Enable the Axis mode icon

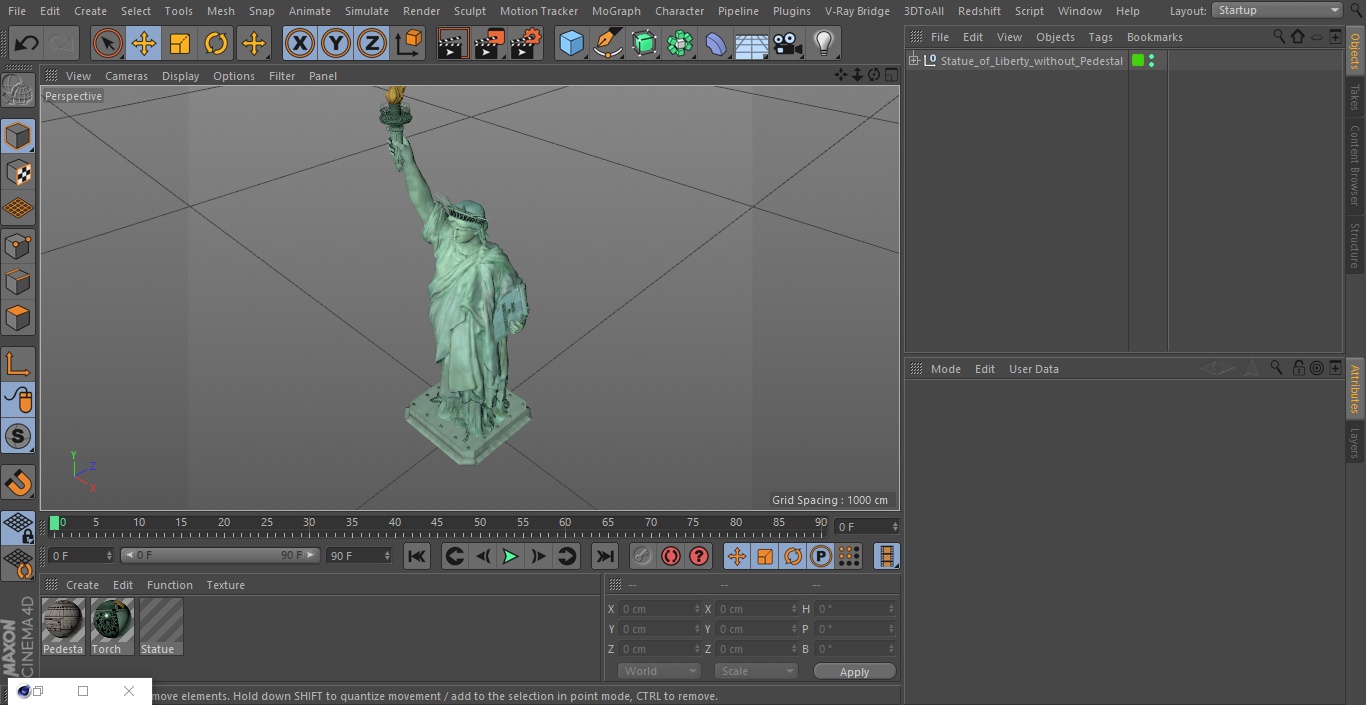click(x=18, y=363)
